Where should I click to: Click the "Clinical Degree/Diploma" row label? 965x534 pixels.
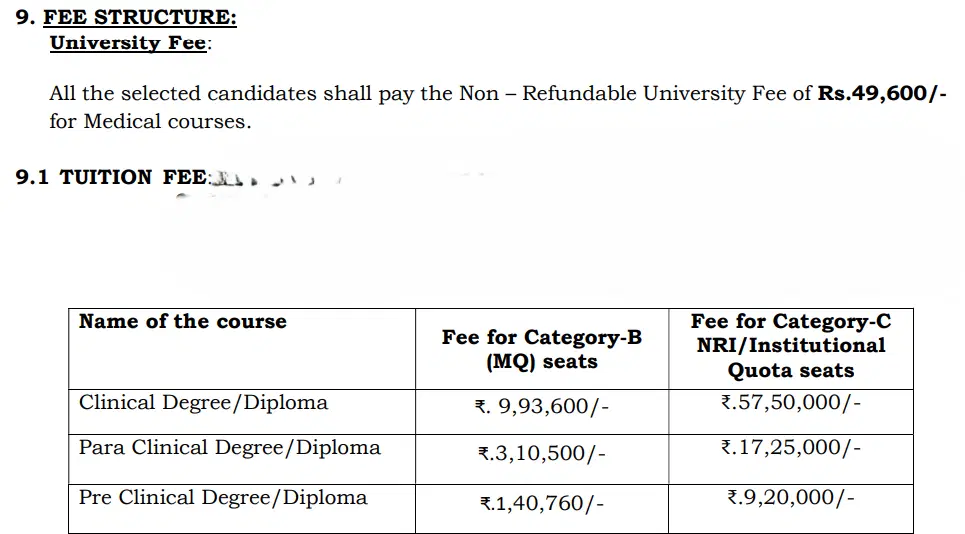[203, 403]
